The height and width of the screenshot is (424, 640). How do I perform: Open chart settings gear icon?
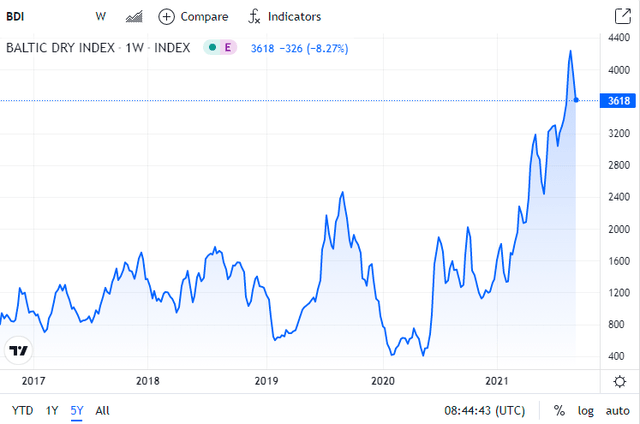tap(620, 382)
